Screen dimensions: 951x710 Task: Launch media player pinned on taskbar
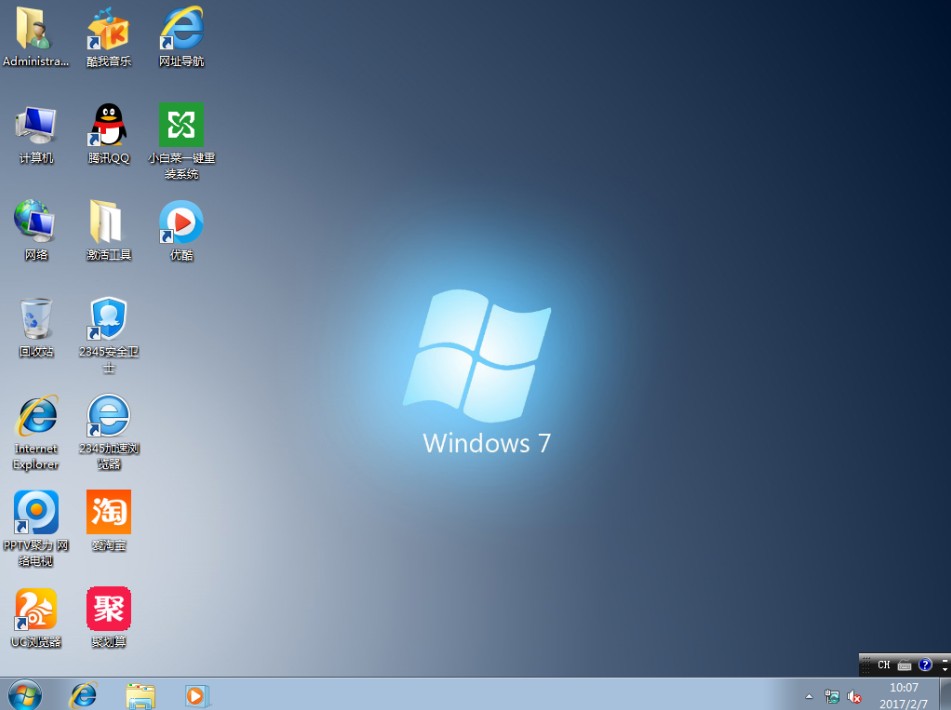pyautogui.click(x=197, y=695)
